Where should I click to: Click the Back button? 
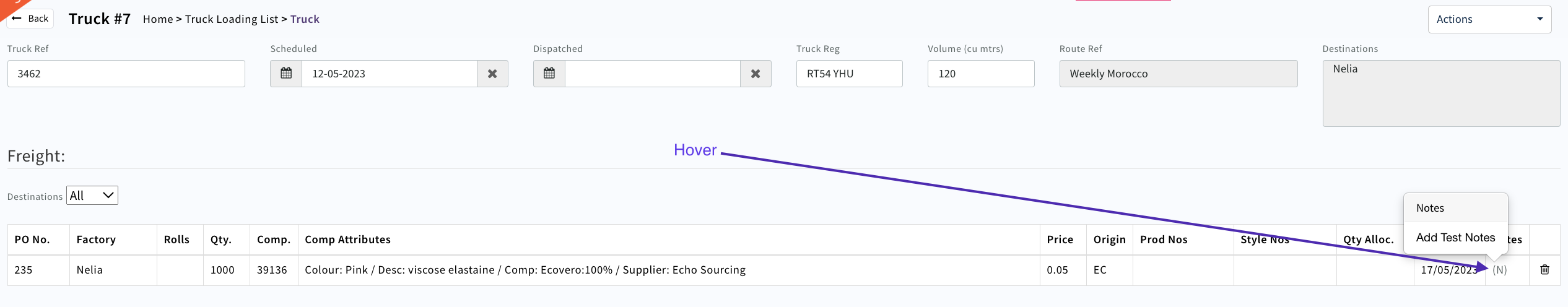click(30, 19)
